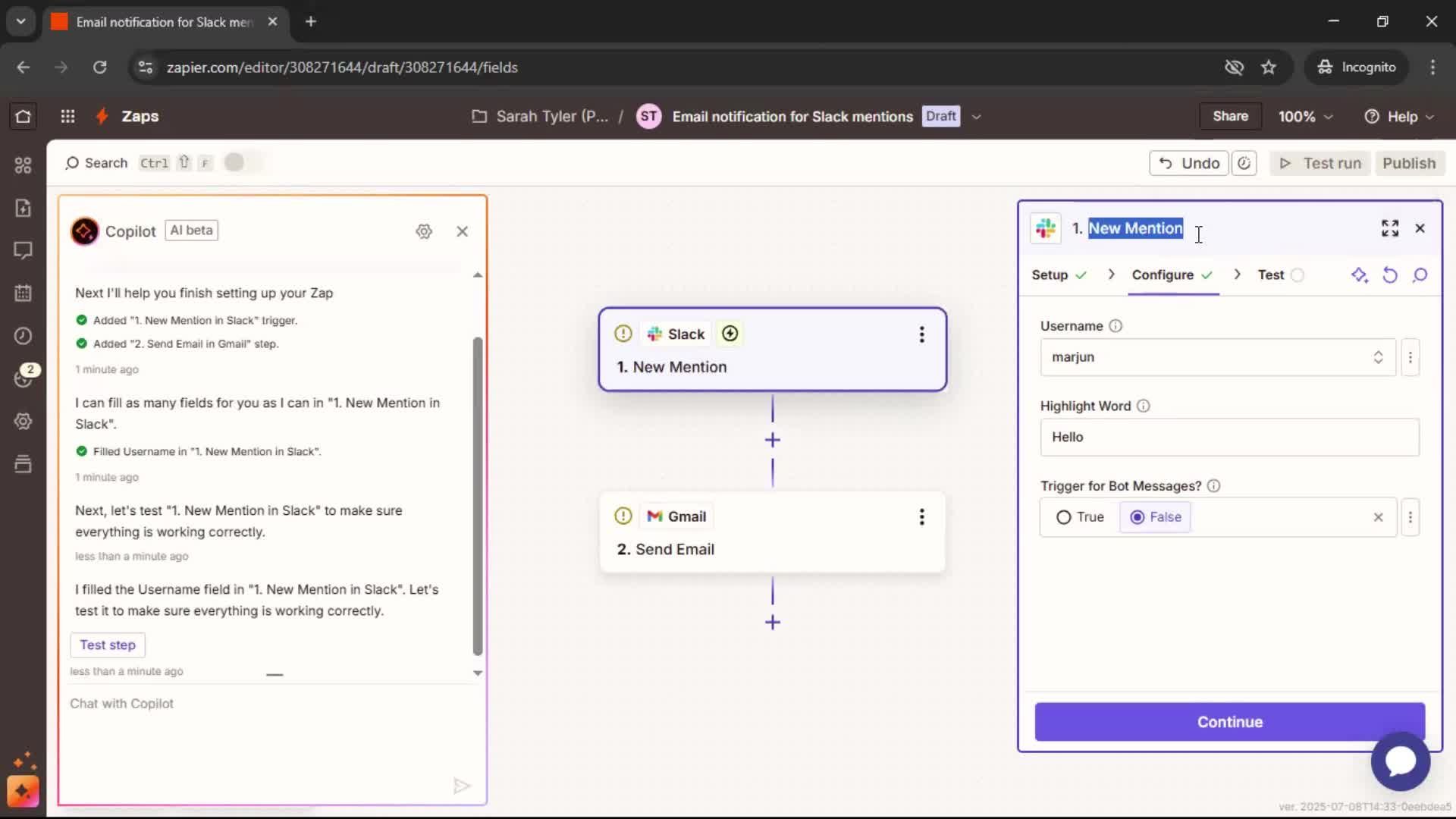The height and width of the screenshot is (819, 1456).
Task: Open Bot Messages field options menu
Action: coord(1410,517)
